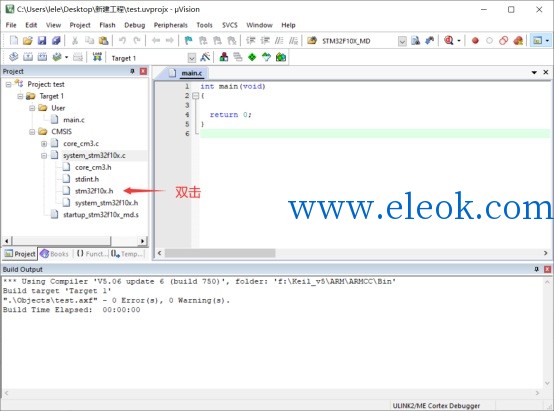Screen dimensions: 554x411
Task: Pin the Project panel with pushpin
Action: [x=132, y=71]
